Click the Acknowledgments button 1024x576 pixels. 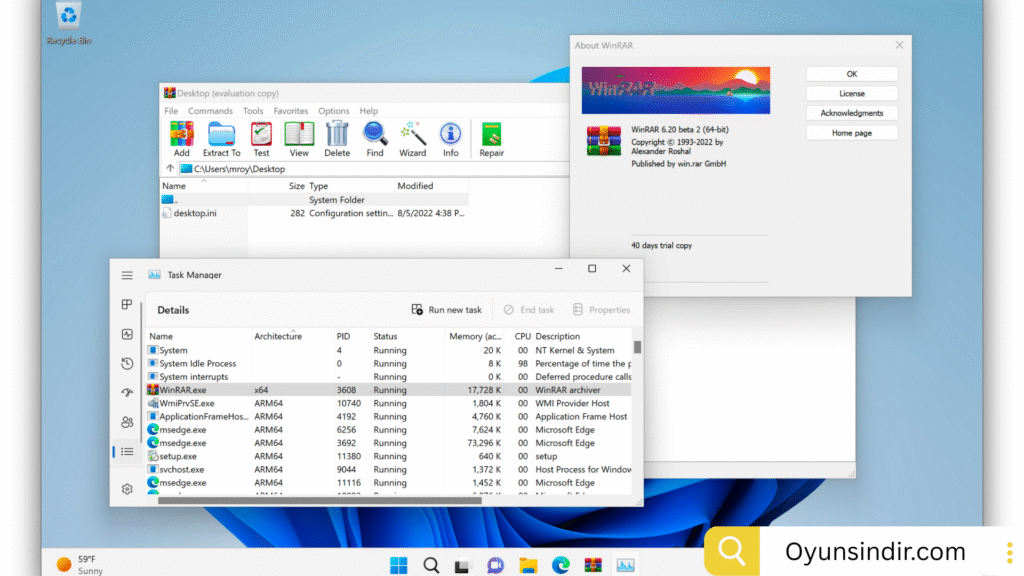(851, 113)
